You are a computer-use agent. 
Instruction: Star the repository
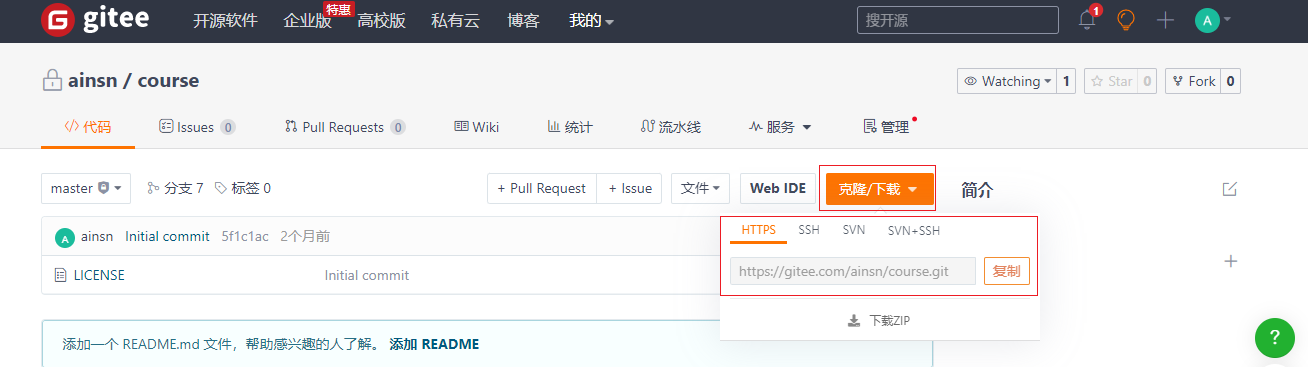(x=1111, y=81)
